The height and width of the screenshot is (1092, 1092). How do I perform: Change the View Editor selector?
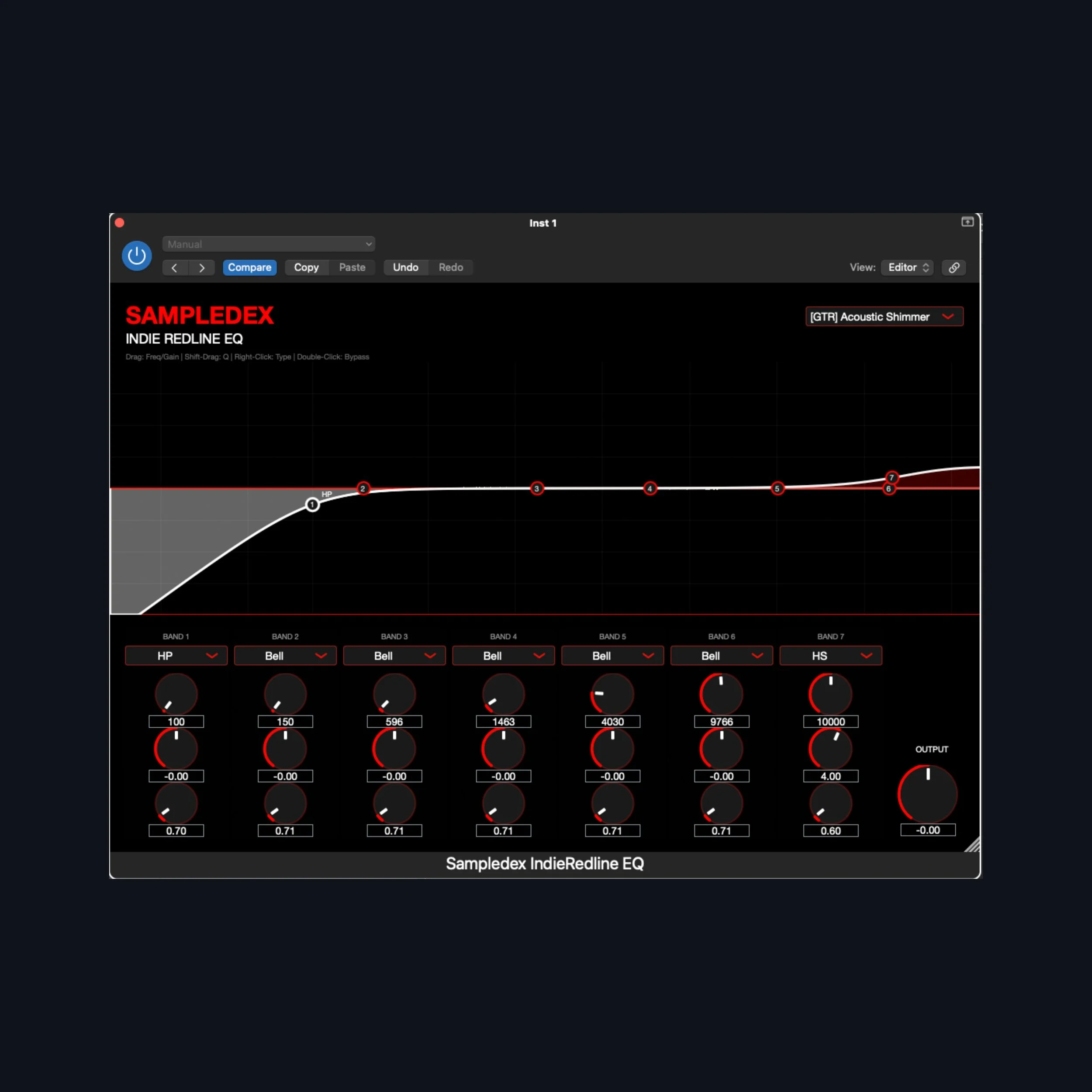point(907,267)
